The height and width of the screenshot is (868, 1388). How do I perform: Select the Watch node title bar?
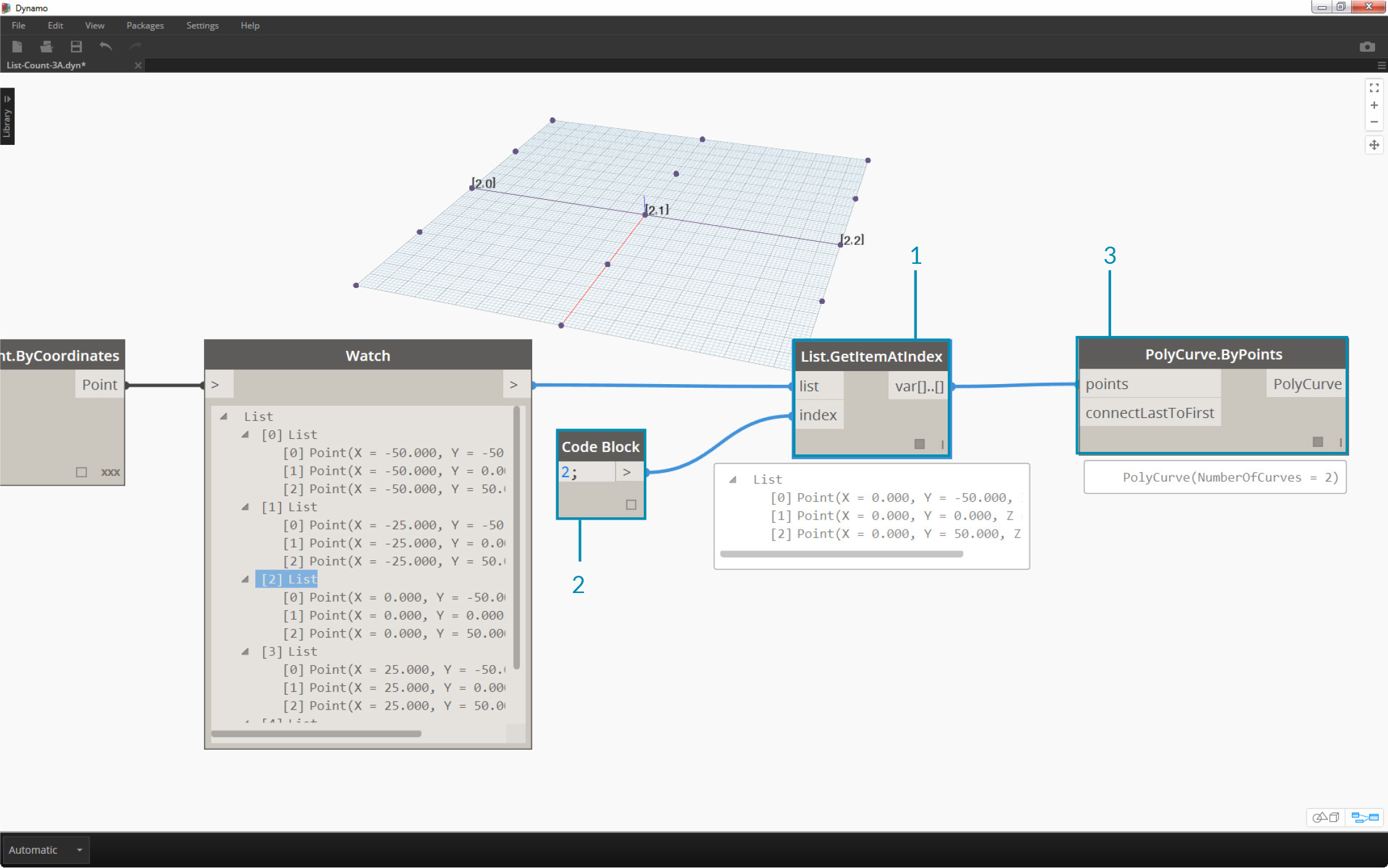pyautogui.click(x=368, y=356)
